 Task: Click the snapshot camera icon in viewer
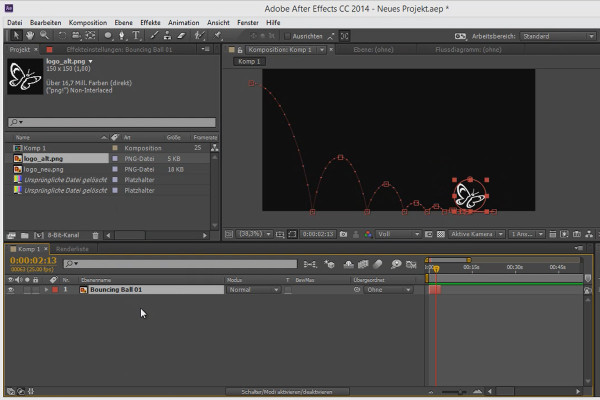(343, 234)
